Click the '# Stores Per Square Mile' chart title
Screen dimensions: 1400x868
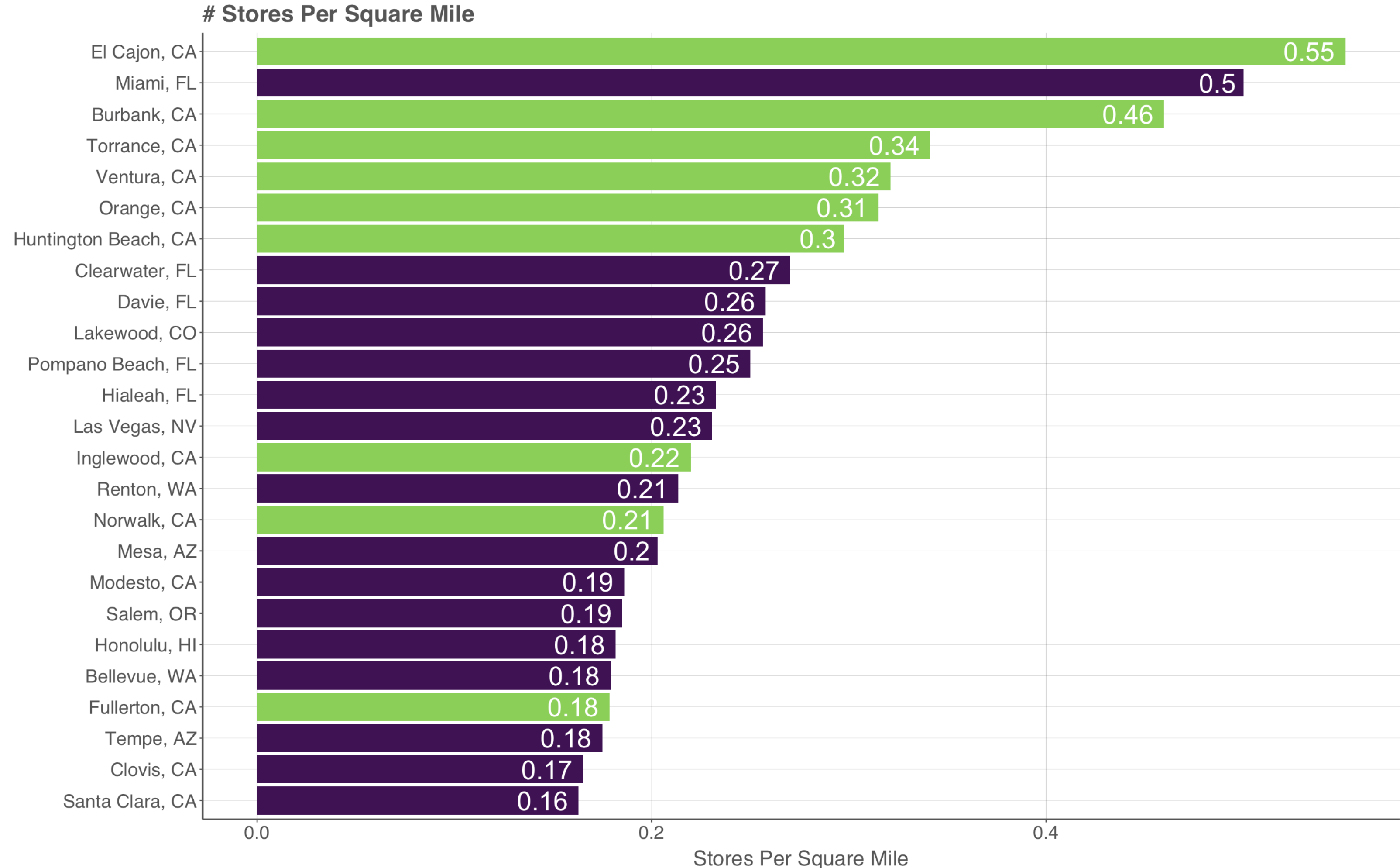(x=339, y=14)
